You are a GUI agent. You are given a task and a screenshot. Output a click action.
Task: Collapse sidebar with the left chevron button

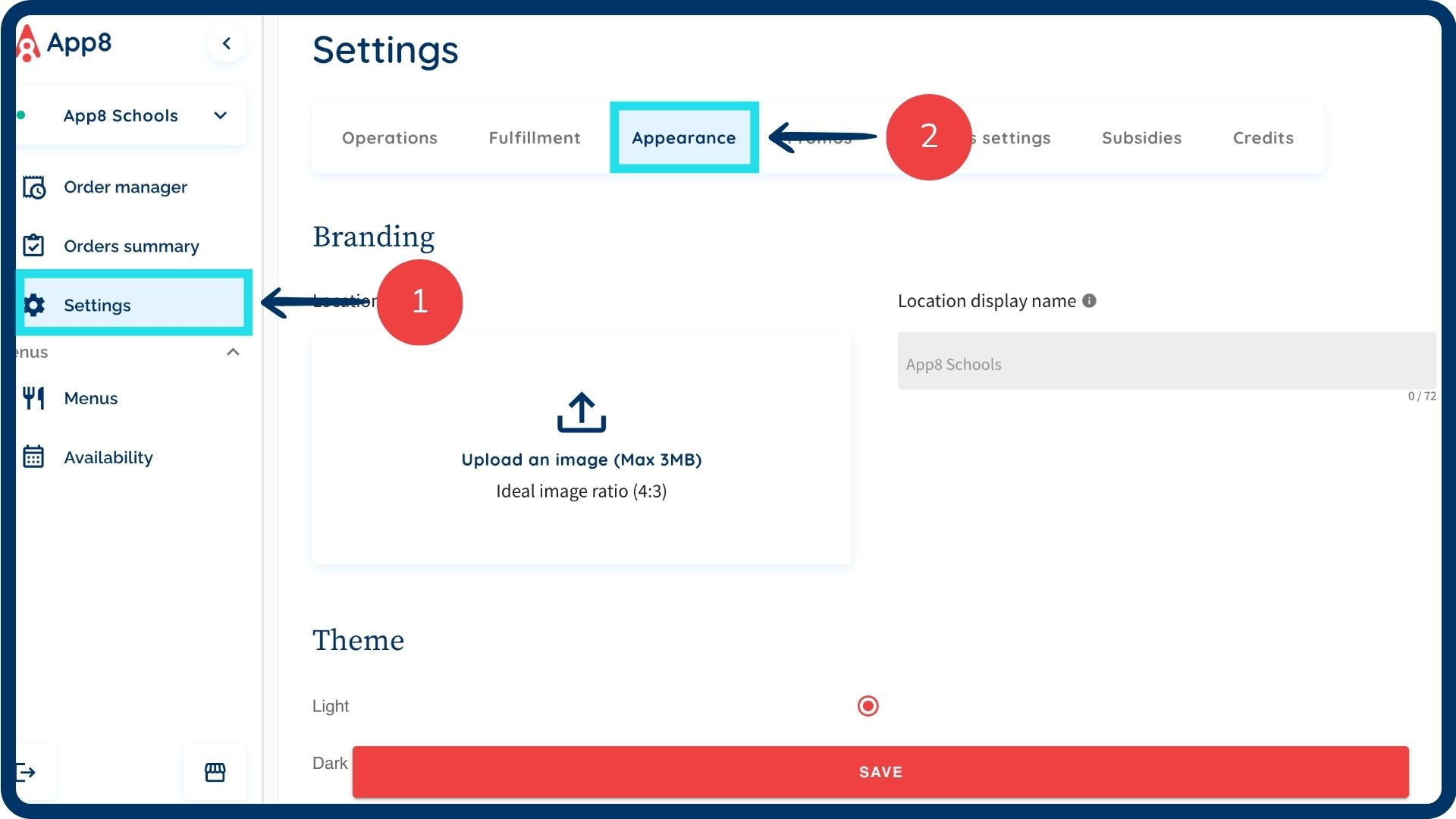coord(226,43)
